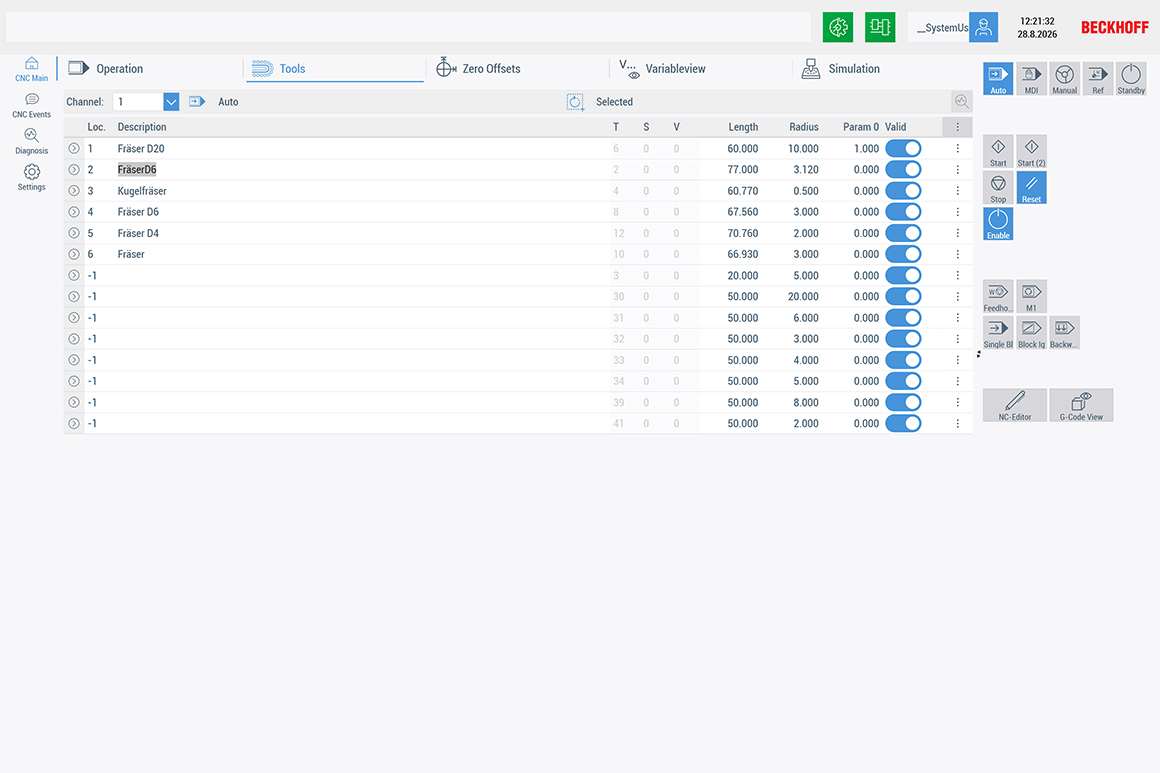
Task: Click the Enable power button
Action: click(998, 223)
